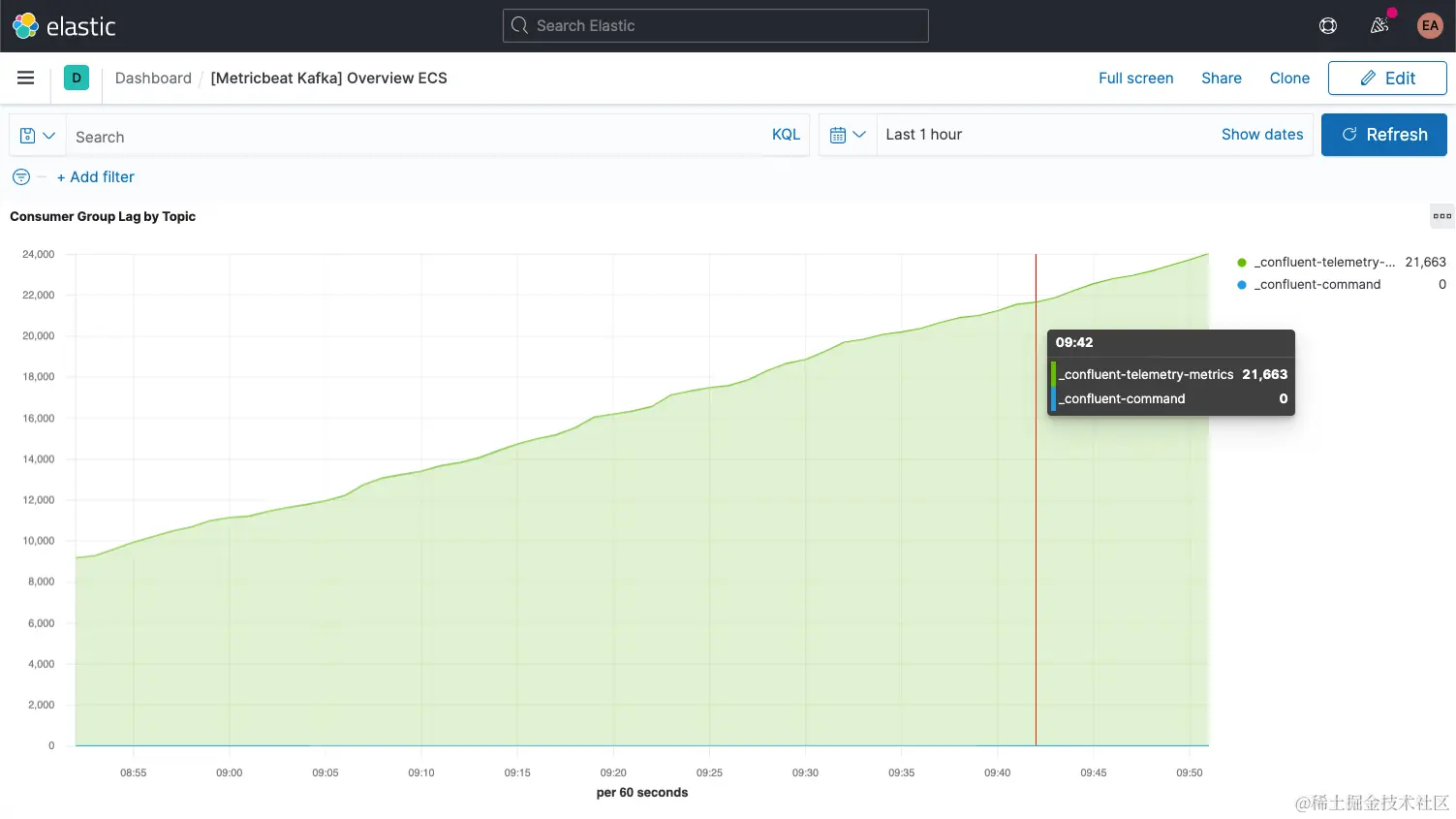This screenshot has width=1456, height=819.
Task: Open the hamburger navigation menu
Action: (x=26, y=78)
